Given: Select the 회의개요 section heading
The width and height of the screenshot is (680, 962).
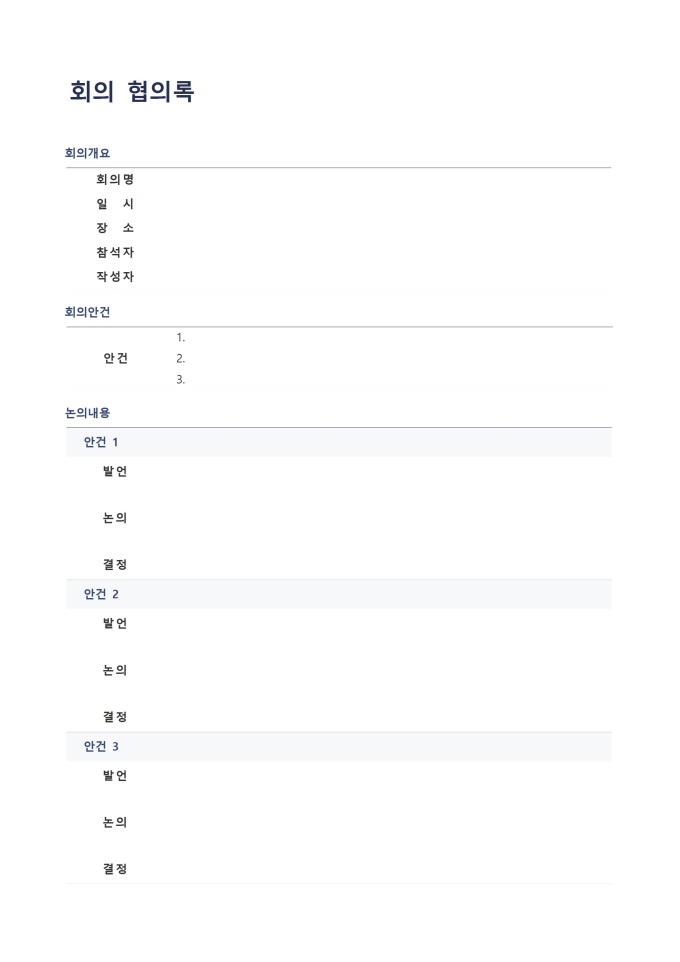Looking at the screenshot, I should 87,153.
